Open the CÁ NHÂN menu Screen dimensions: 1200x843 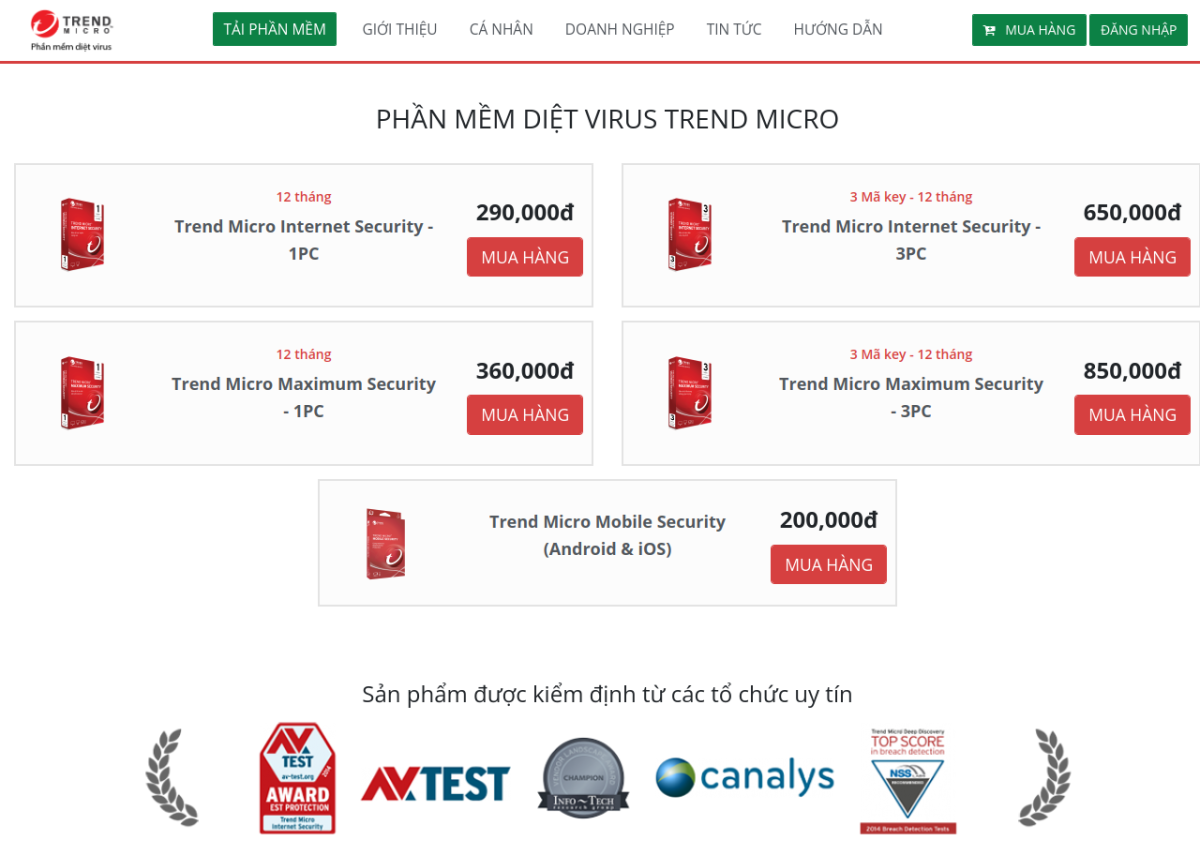pos(501,29)
